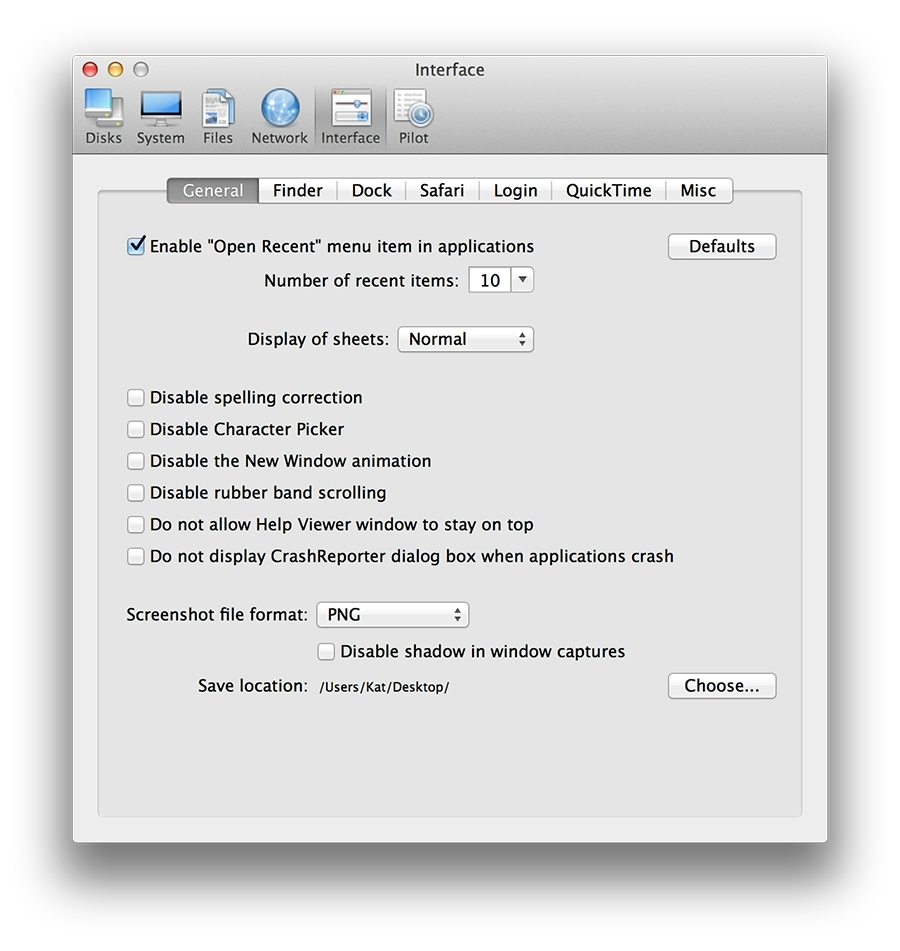Image resolution: width=900 pixels, height=951 pixels.
Task: Close the Interface window
Action: 90,70
